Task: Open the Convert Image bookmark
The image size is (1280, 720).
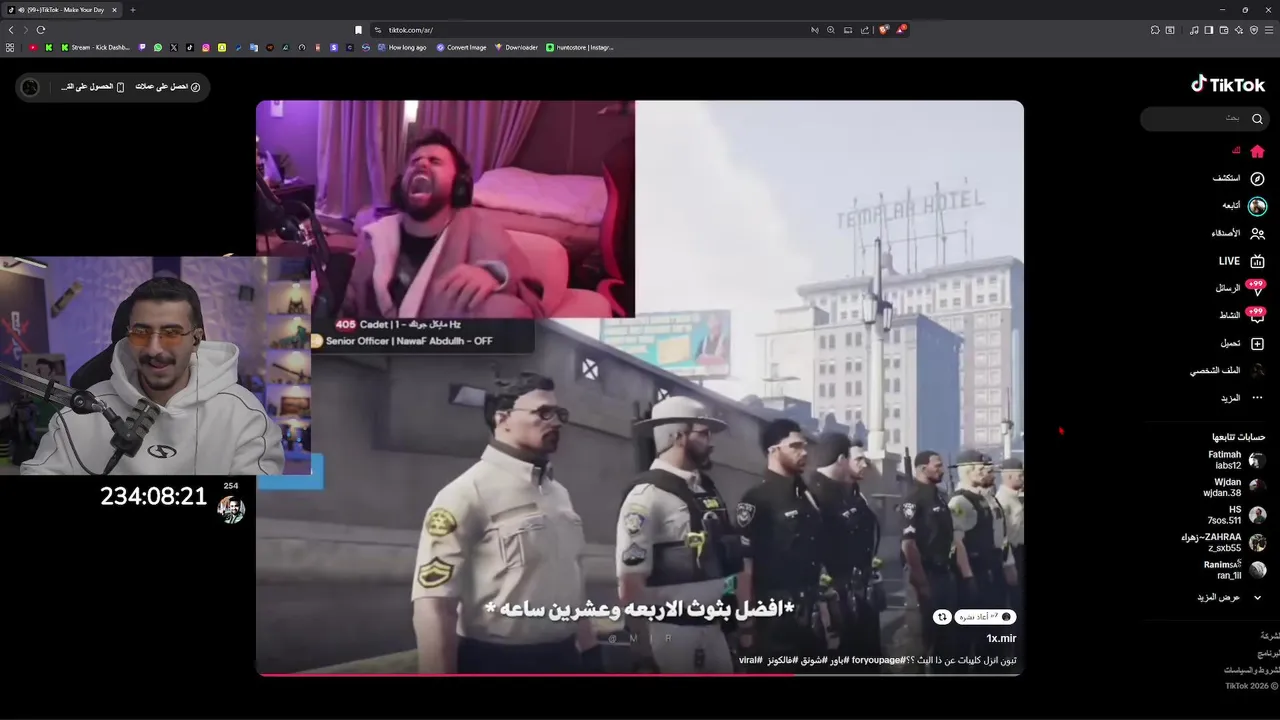Action: point(461,47)
